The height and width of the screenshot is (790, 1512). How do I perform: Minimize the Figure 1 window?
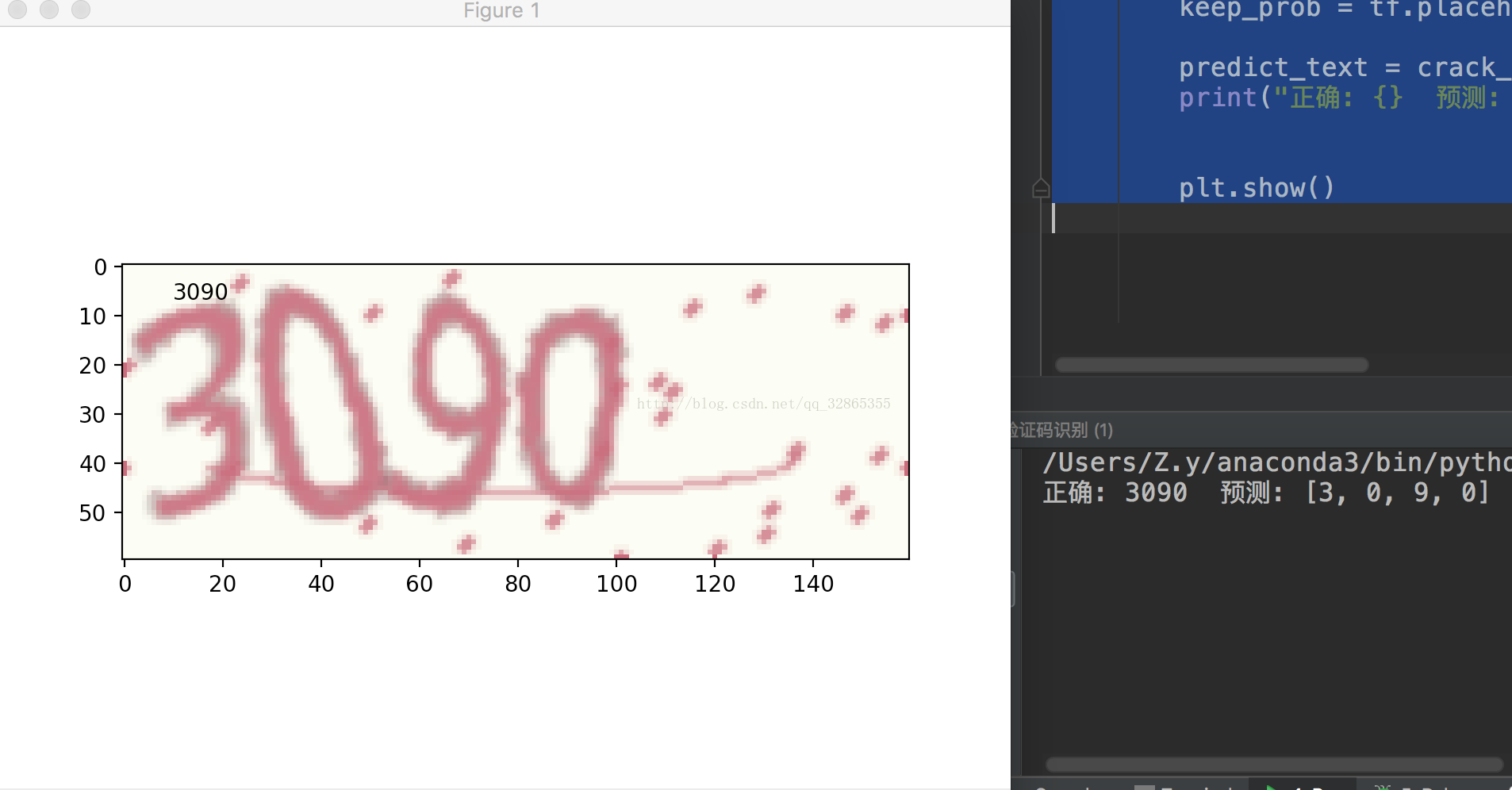[x=49, y=9]
